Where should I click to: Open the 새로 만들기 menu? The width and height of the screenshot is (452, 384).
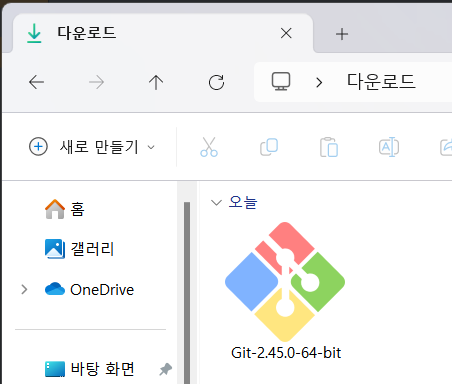92,147
